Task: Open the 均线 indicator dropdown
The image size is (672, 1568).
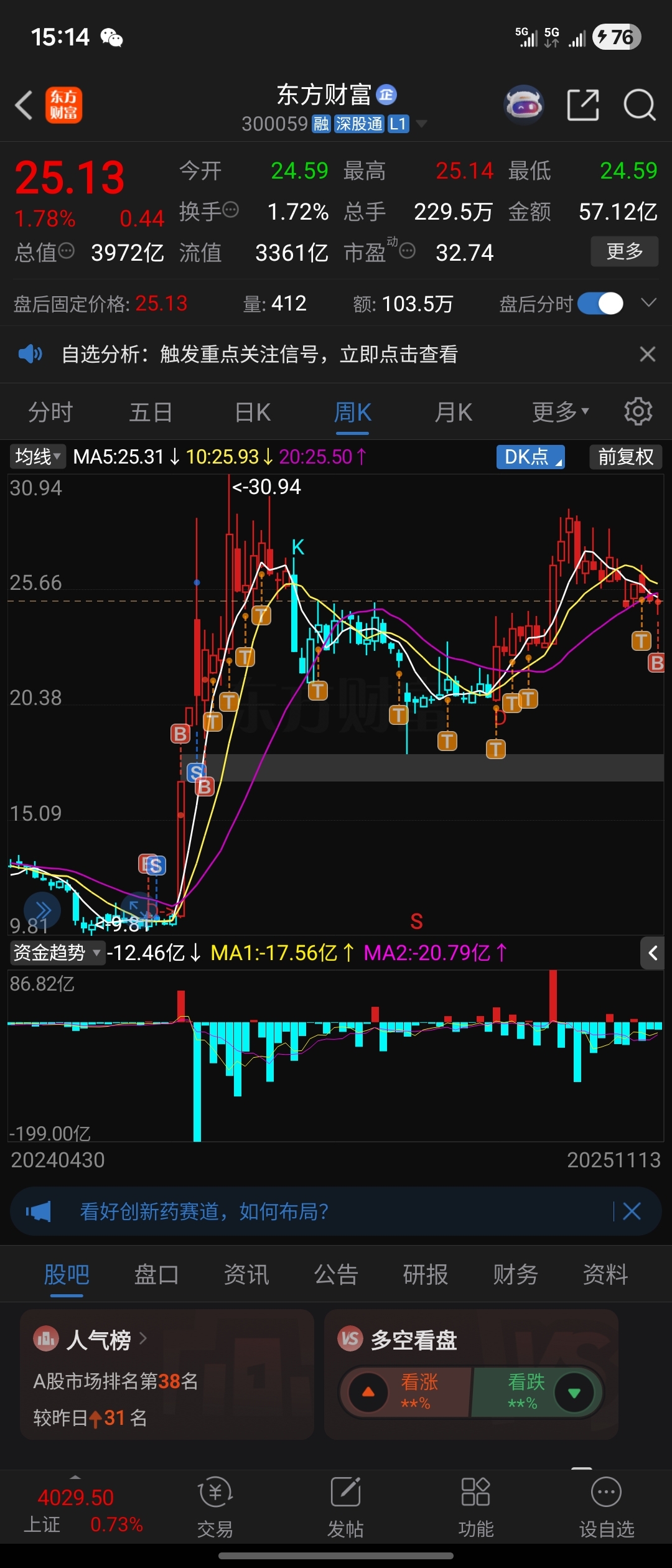Action: point(37,457)
